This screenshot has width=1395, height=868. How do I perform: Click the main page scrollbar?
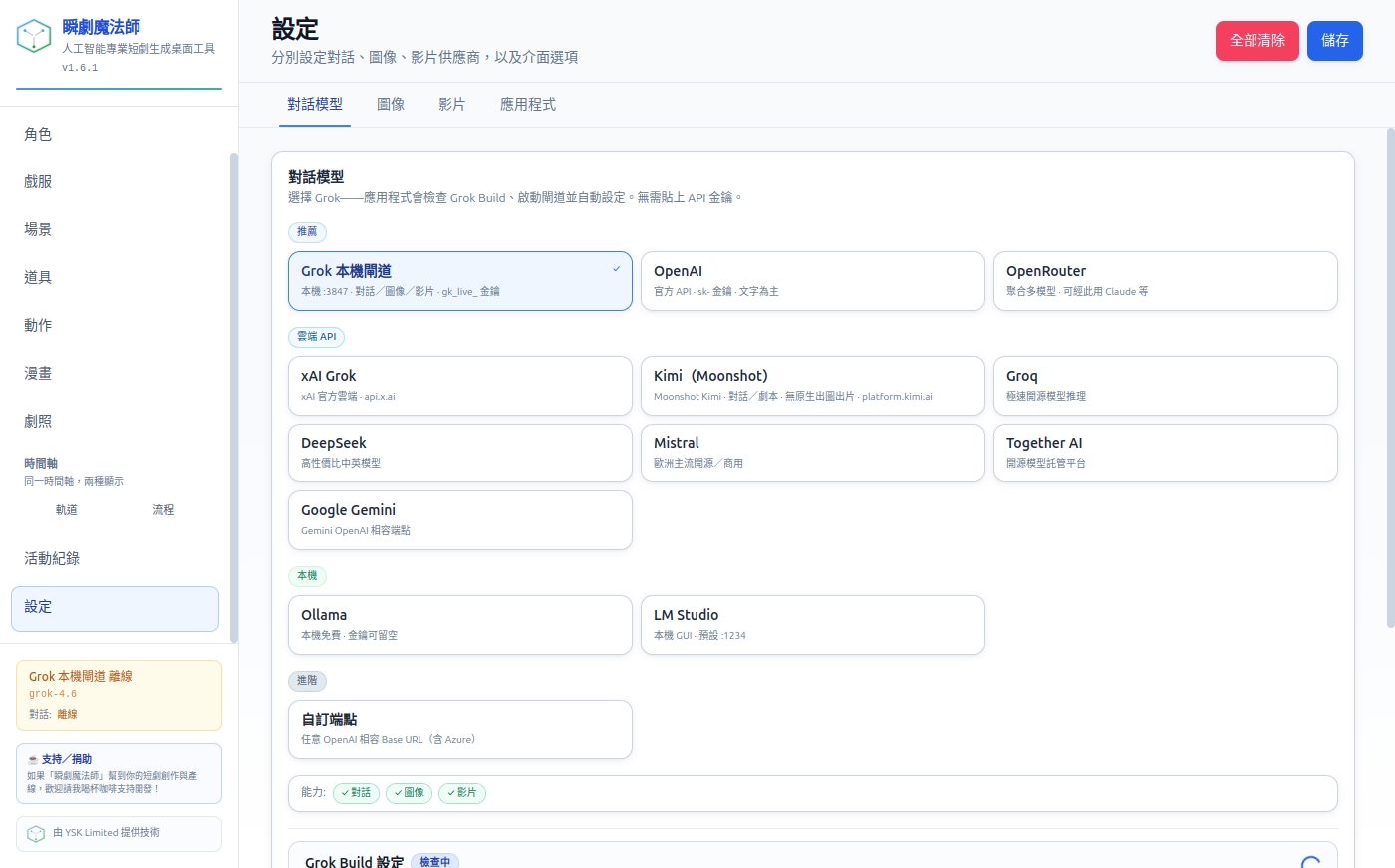coord(1391,378)
